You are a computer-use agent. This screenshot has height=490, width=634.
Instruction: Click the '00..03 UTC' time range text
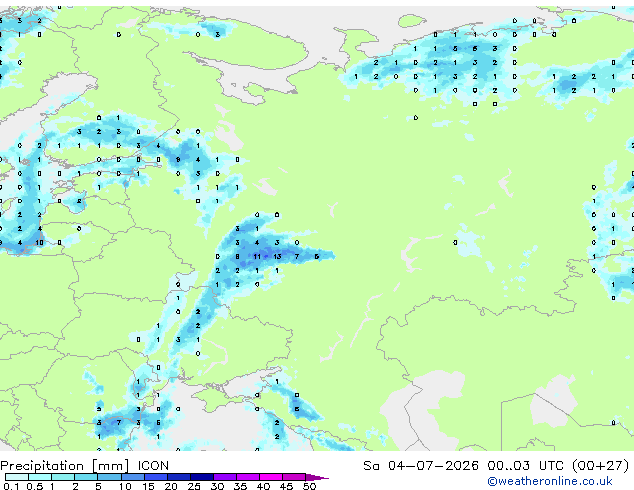pos(526,466)
